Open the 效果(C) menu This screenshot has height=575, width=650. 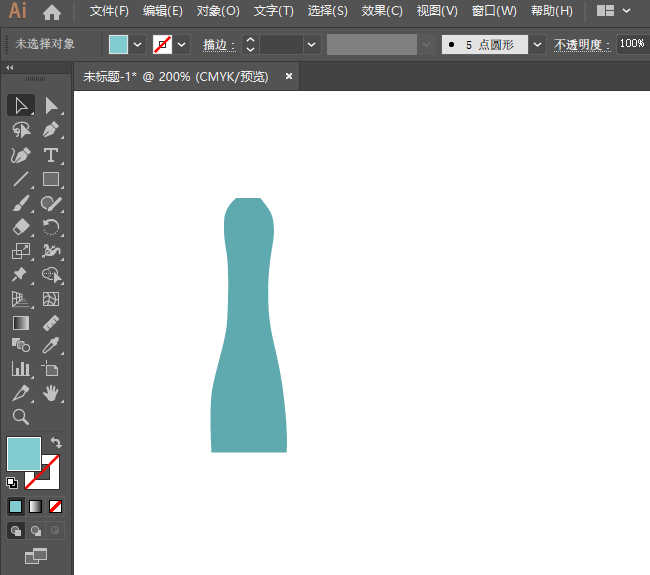[382, 11]
